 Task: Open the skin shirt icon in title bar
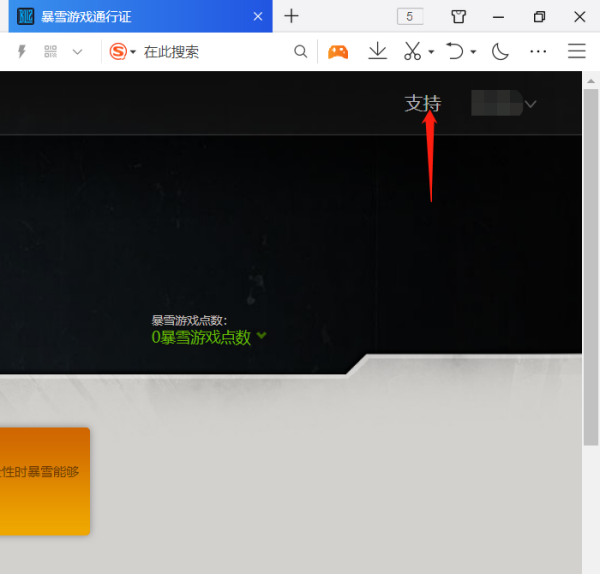459,16
